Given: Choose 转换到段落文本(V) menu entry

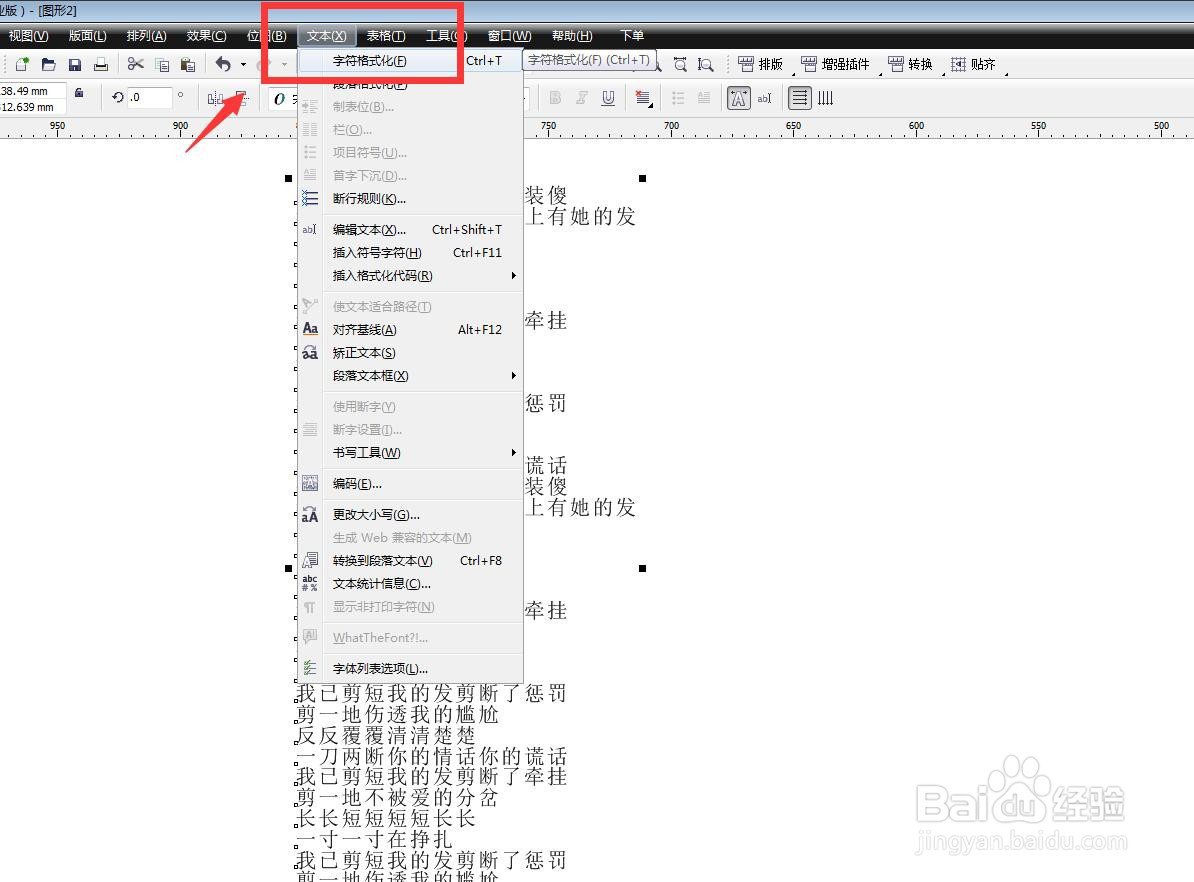Looking at the screenshot, I should (x=410, y=561).
